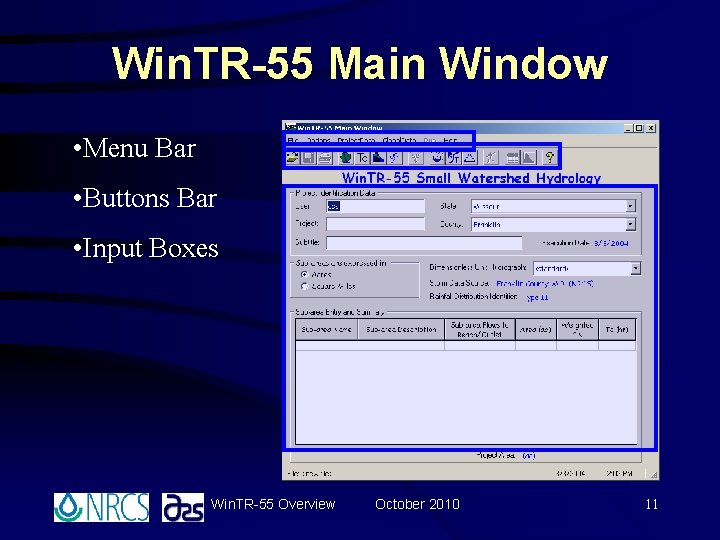
Task: Open the ProjectData menu
Action: pos(356,140)
